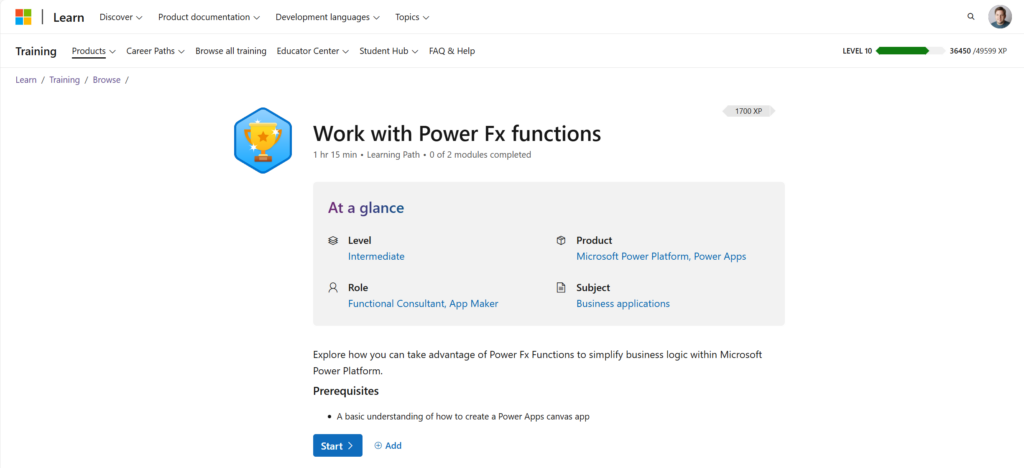
Task: Open the Intermediate level link
Action: click(x=376, y=257)
